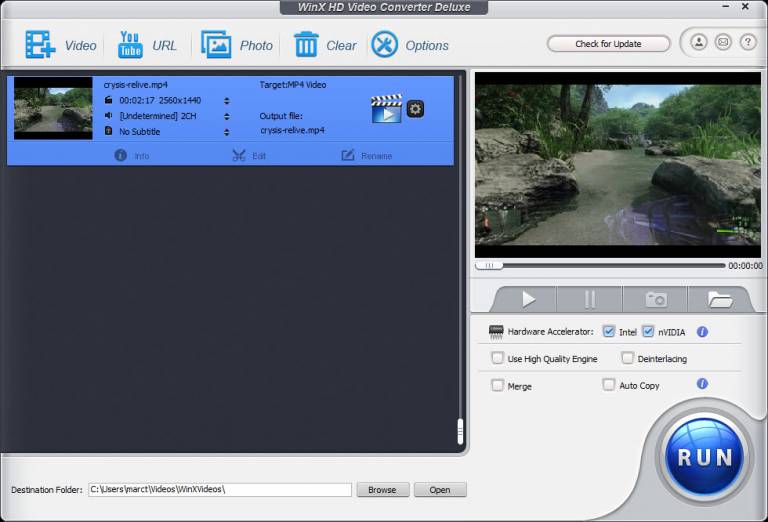The image size is (768, 522).
Task: Open the Options settings
Action: coord(409,45)
